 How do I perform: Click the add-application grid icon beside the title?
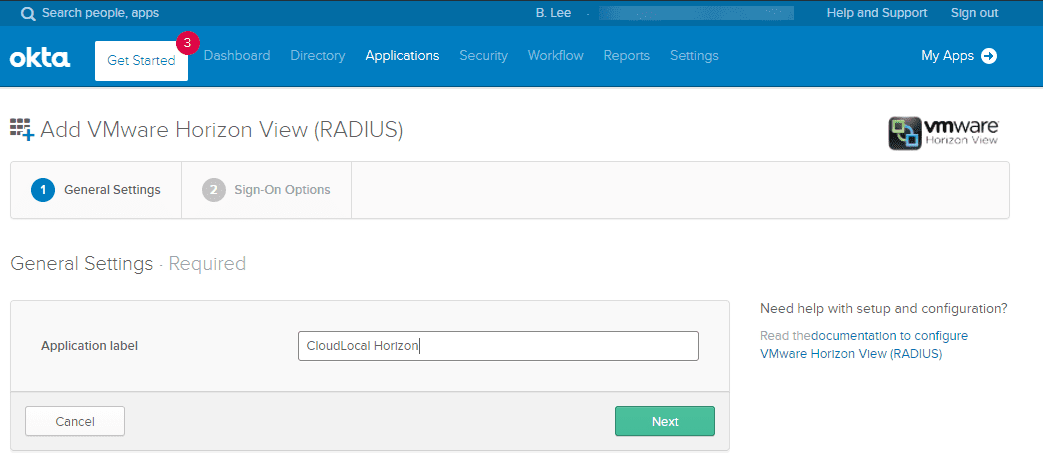point(22,129)
